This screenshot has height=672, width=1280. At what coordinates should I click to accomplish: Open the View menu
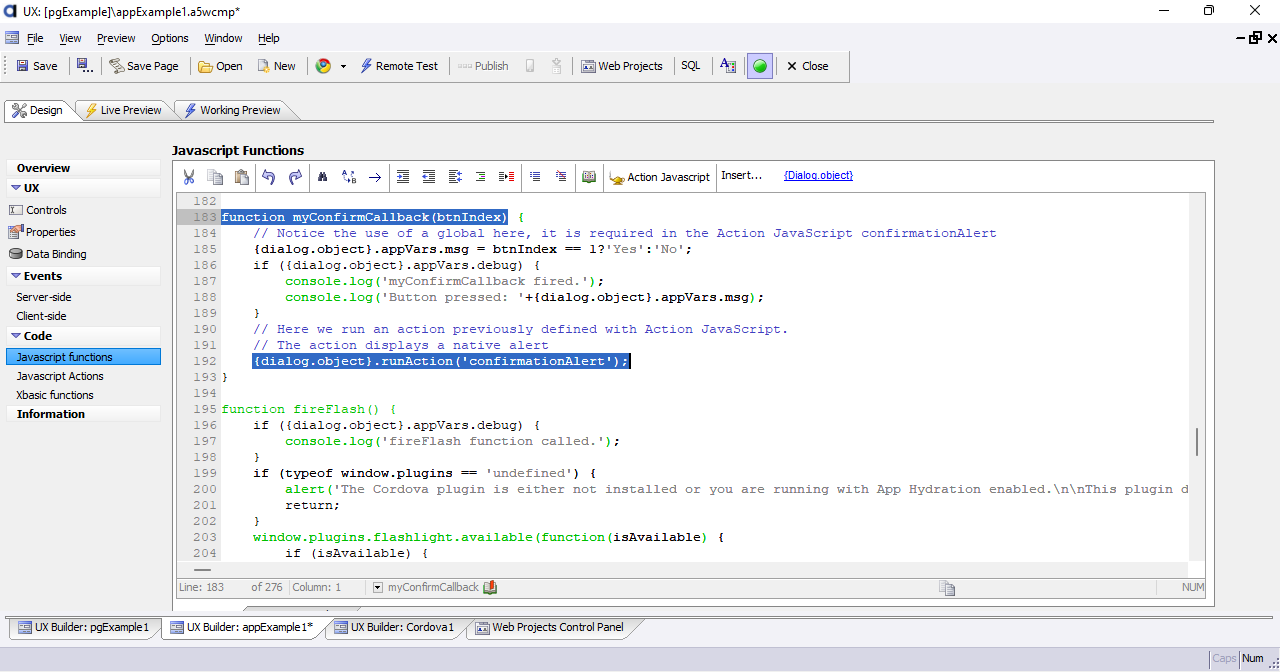tap(70, 38)
